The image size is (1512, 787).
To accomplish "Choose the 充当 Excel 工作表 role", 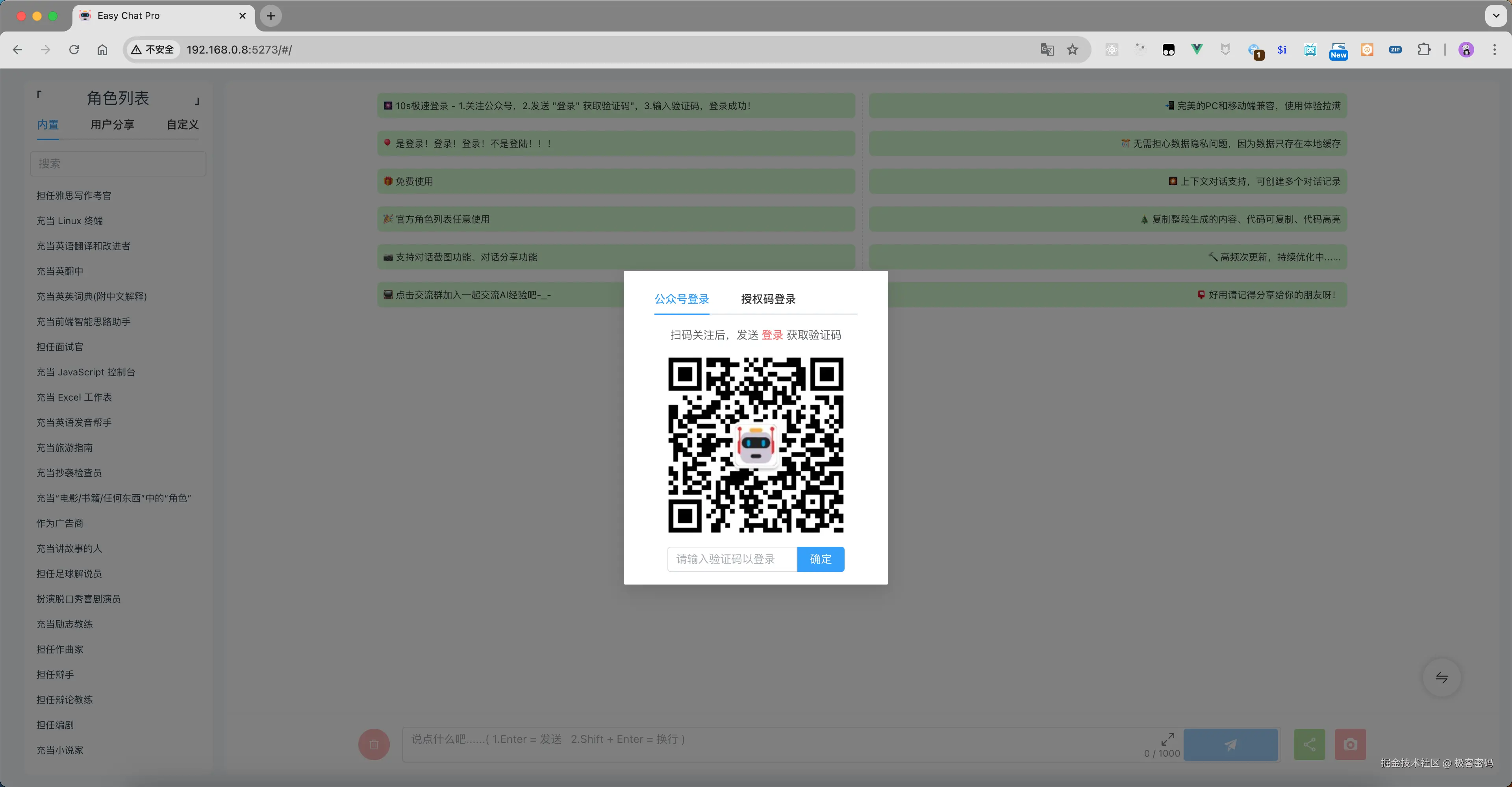I will [x=74, y=397].
